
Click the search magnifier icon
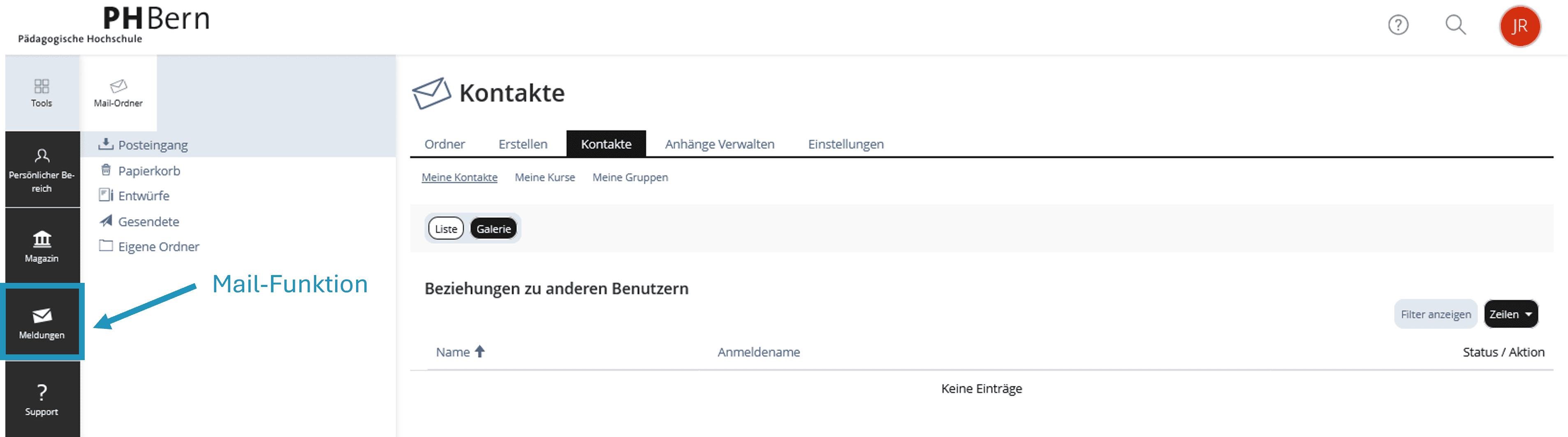[1455, 25]
